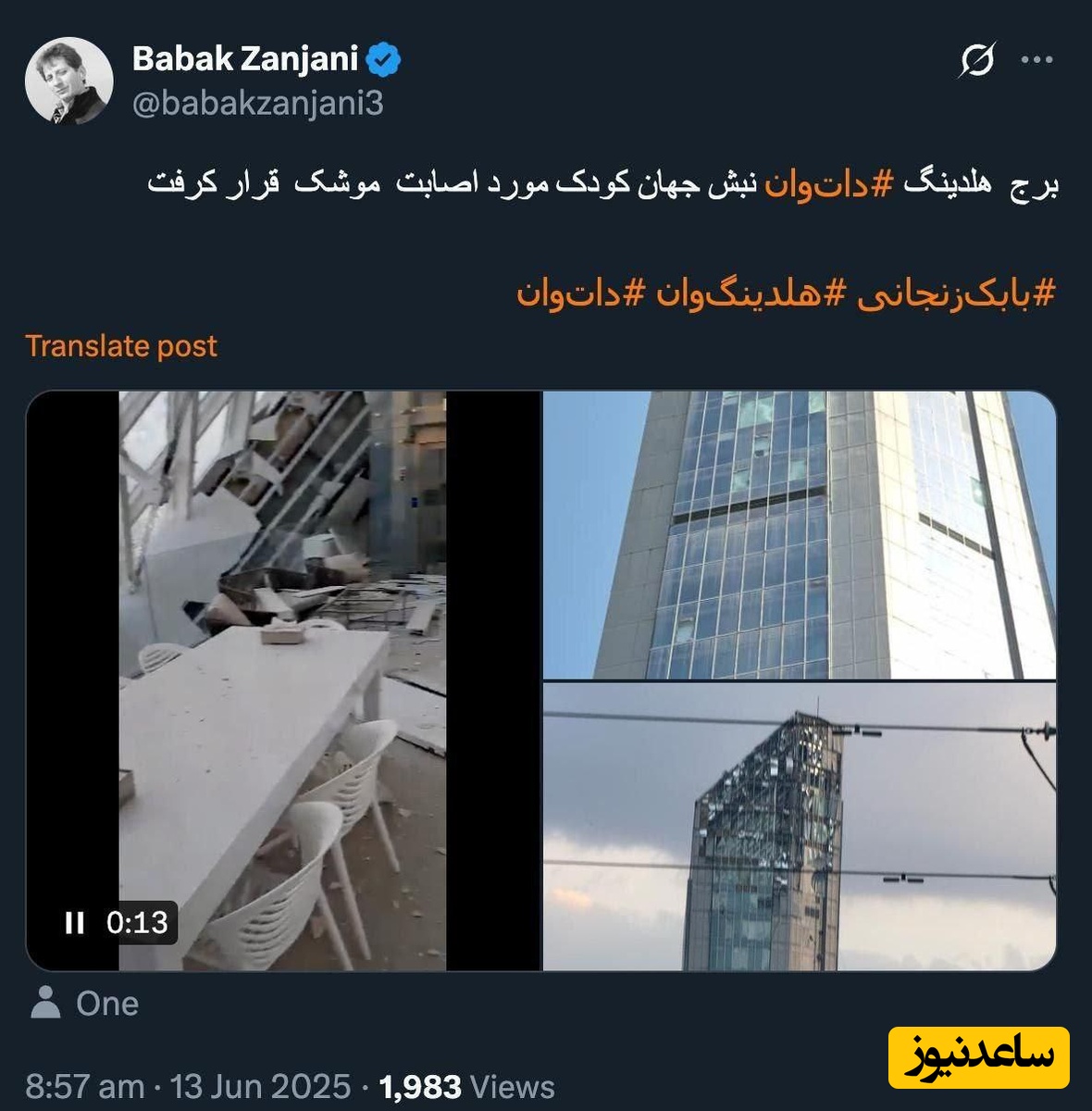Open the Babak Zanjani display name
The image size is (1092, 1111).
point(245,59)
